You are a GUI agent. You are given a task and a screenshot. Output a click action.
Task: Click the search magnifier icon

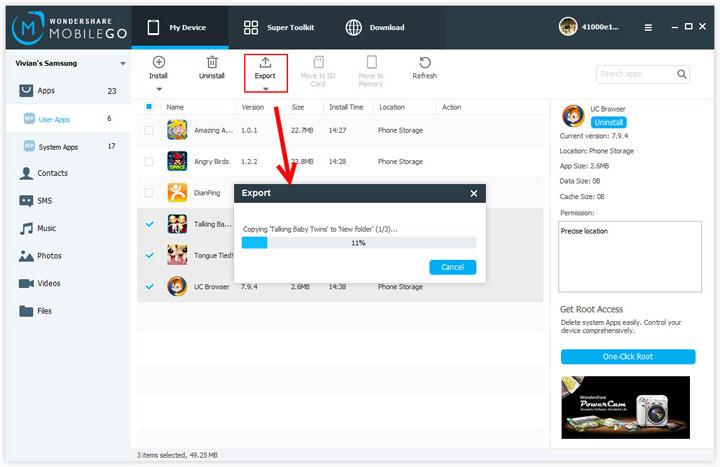click(x=682, y=74)
